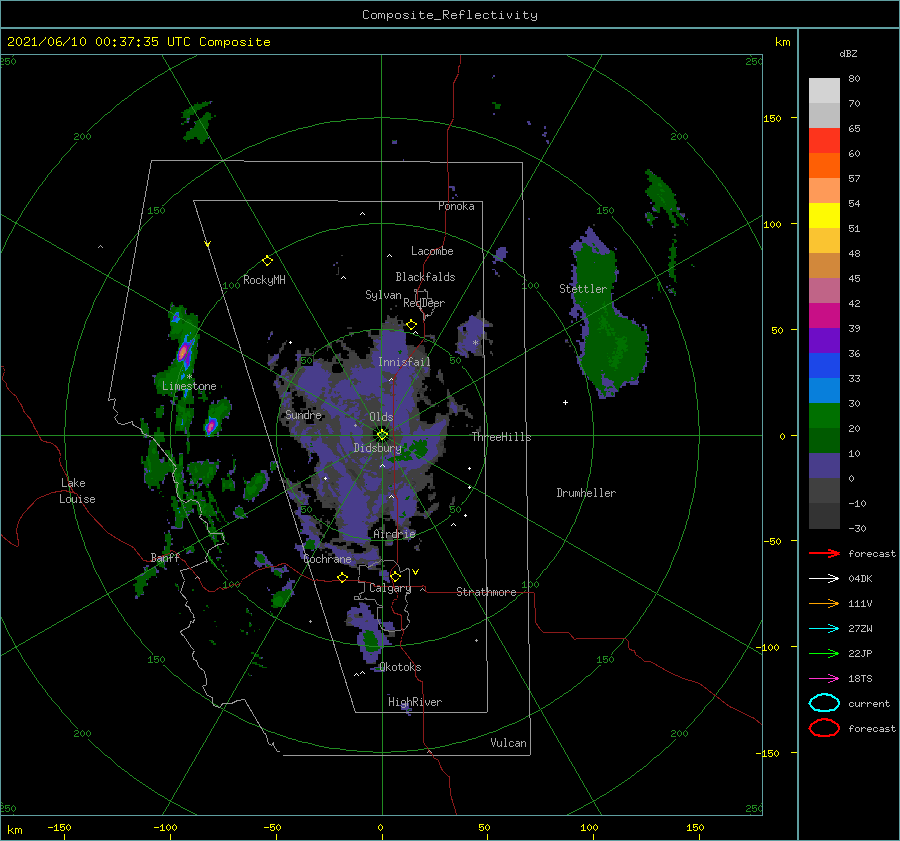The height and width of the screenshot is (841, 900).
Task: Click the dBZ legend heading
Action: 848,53
